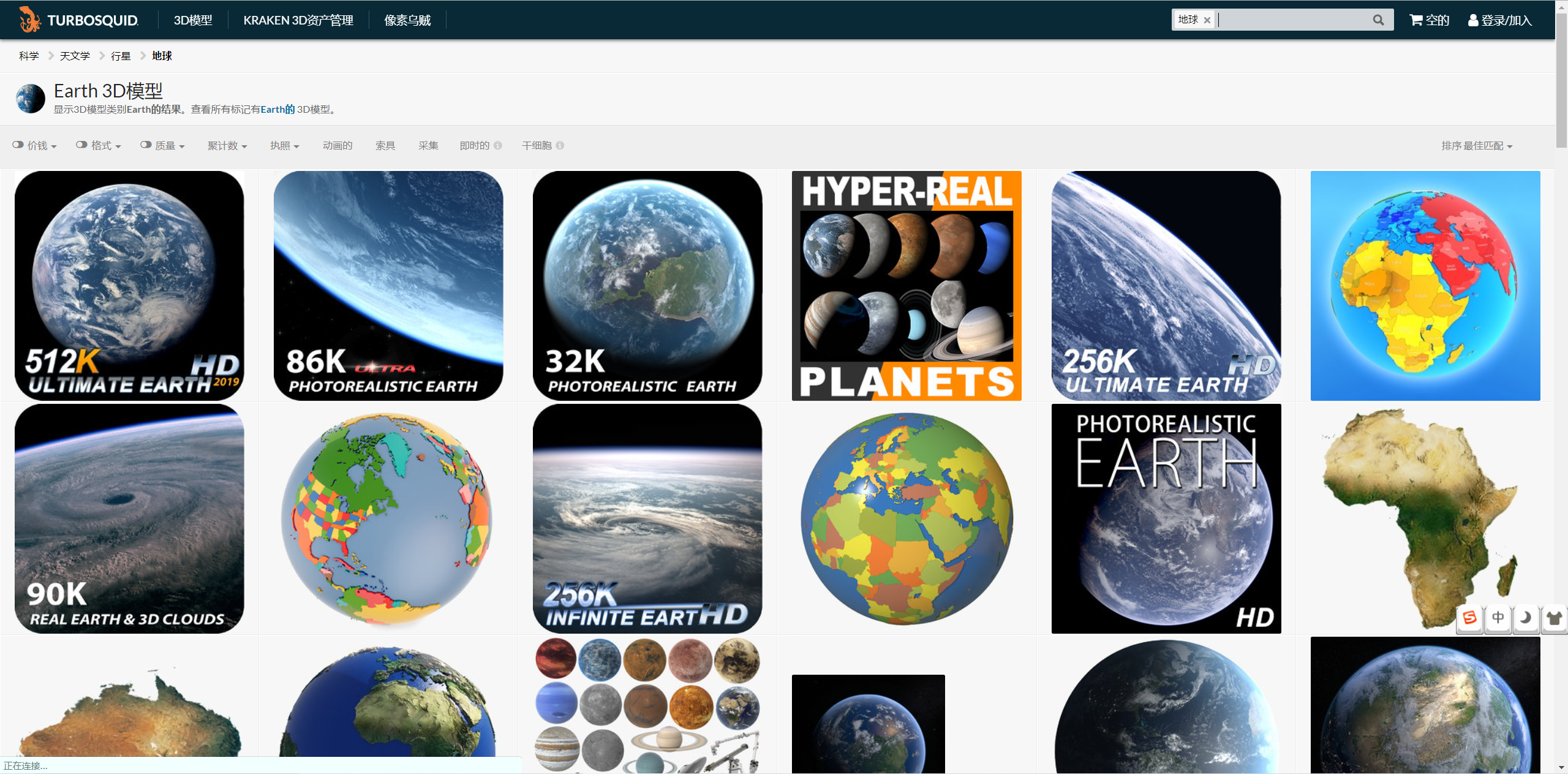Toggle the 价钱 filter switch

tap(18, 145)
